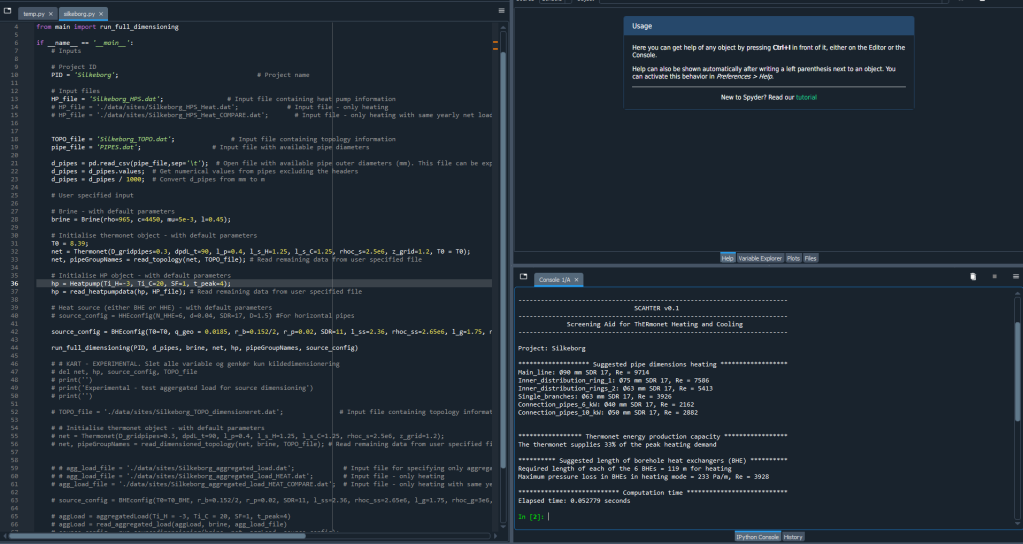Open the History tab

(793, 537)
